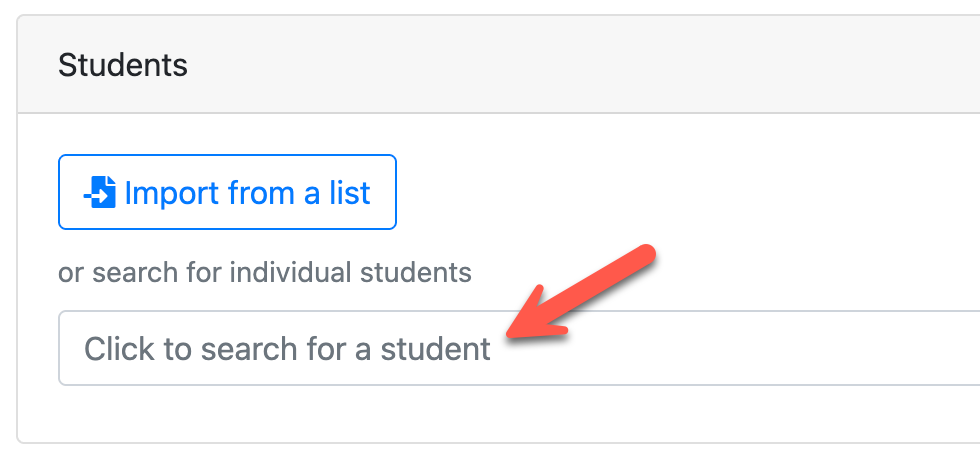Click the blue icon on the Import button
Viewport: 980px width, 464px height.
[x=100, y=192]
